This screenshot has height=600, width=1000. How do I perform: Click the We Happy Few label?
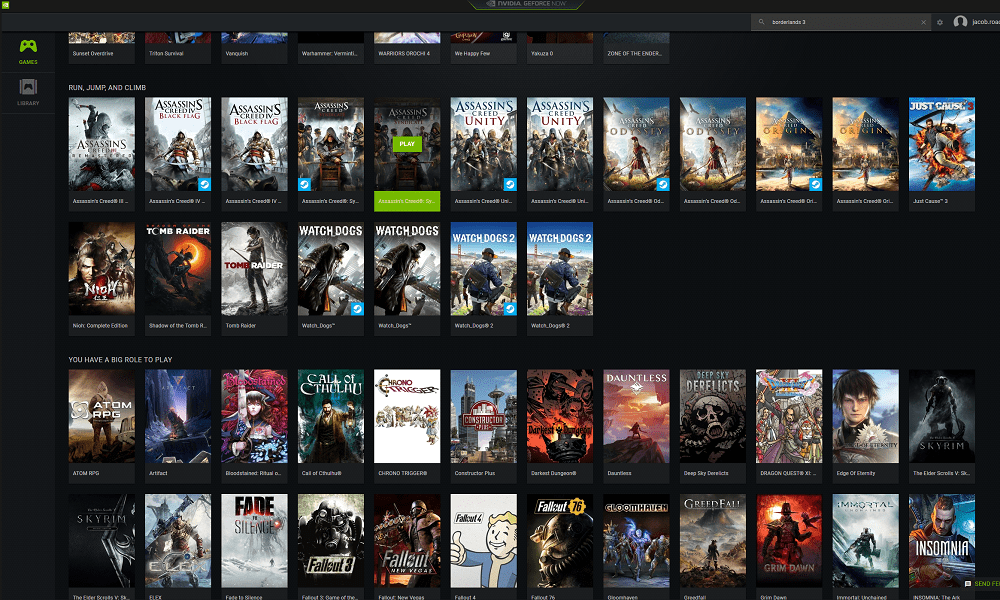[473, 54]
